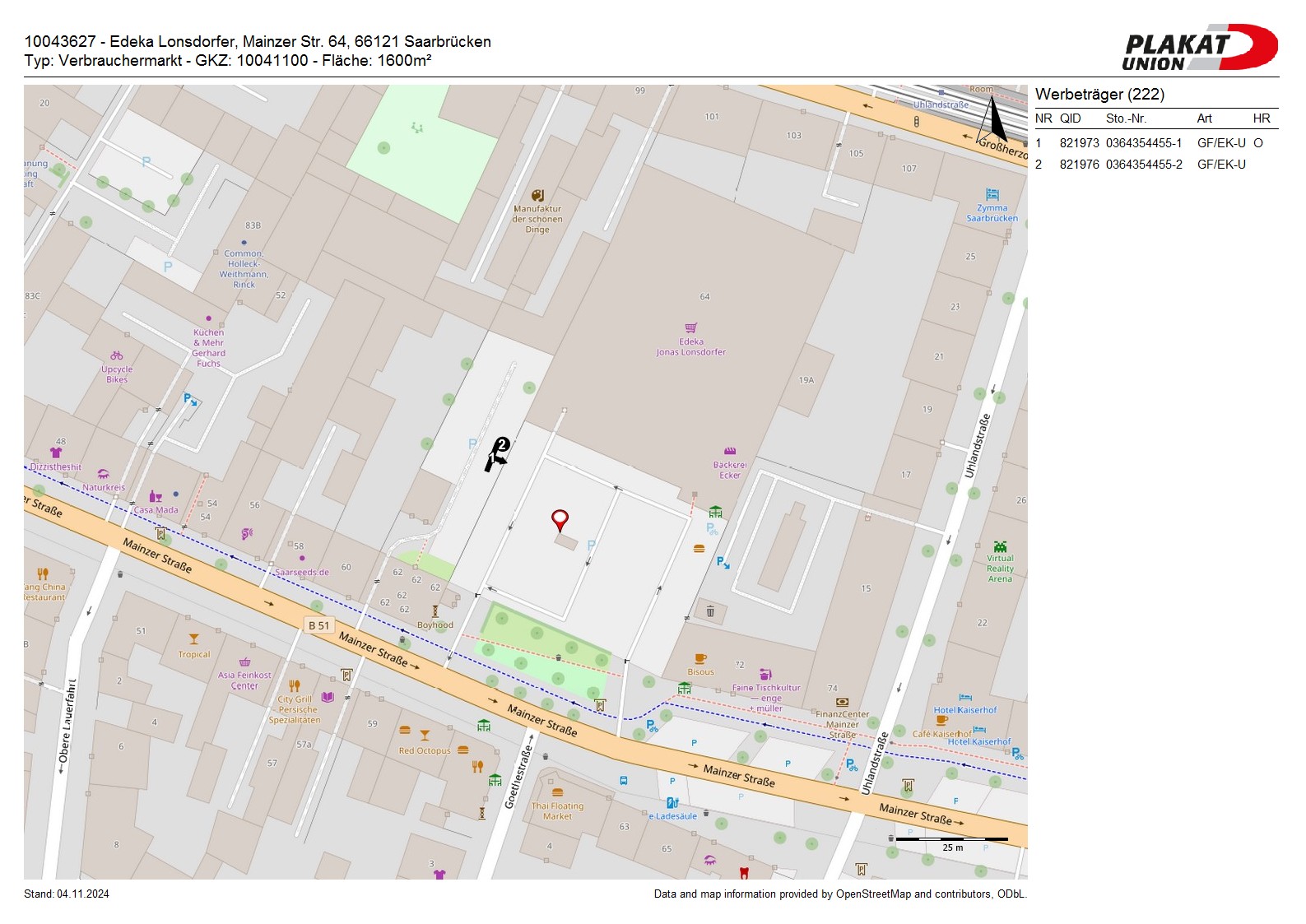This screenshot has width=1306, height=924.
Task: Click the B 51 road shield label
Action: coord(318,625)
